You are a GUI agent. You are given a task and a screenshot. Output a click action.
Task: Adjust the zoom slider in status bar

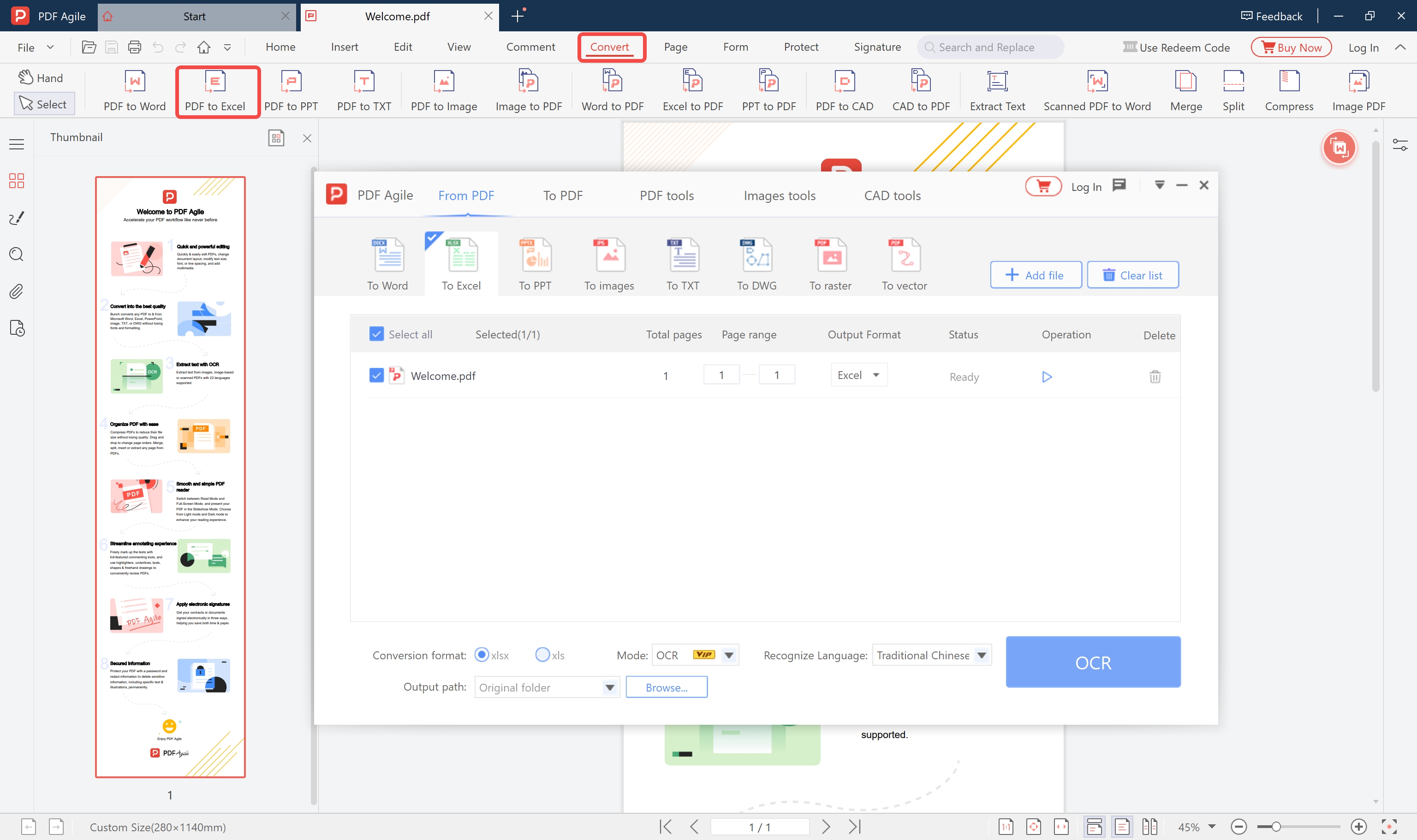pos(1276,827)
